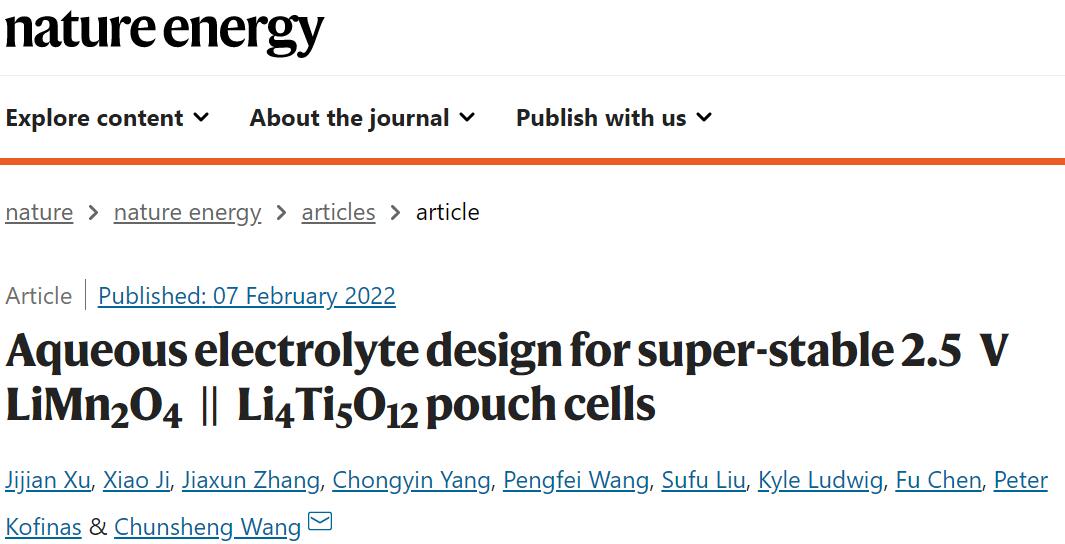Click the Chunsheng Wang author link
This screenshot has height=544, width=1065.
click(207, 527)
